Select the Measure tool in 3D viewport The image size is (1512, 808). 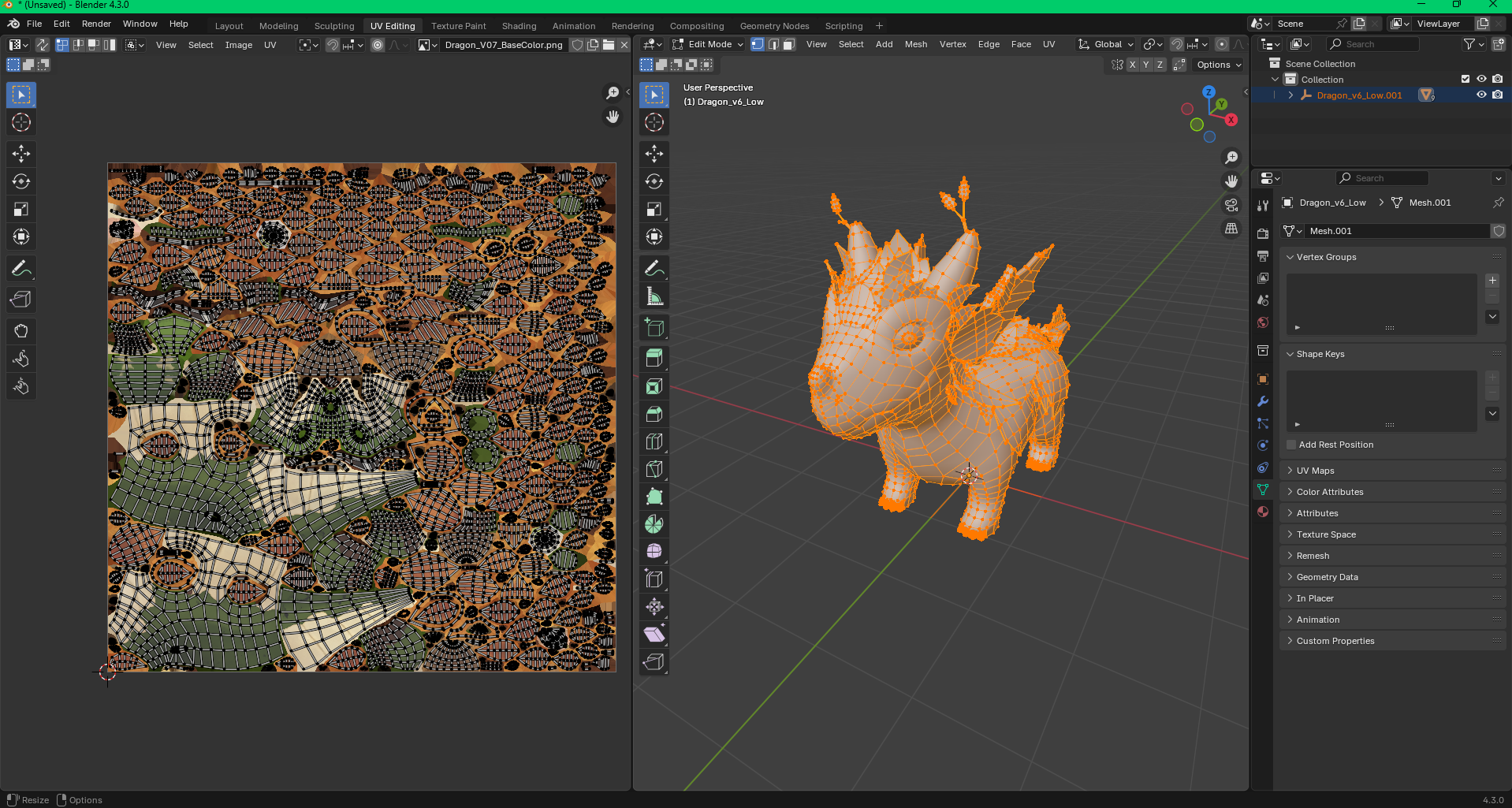654,296
